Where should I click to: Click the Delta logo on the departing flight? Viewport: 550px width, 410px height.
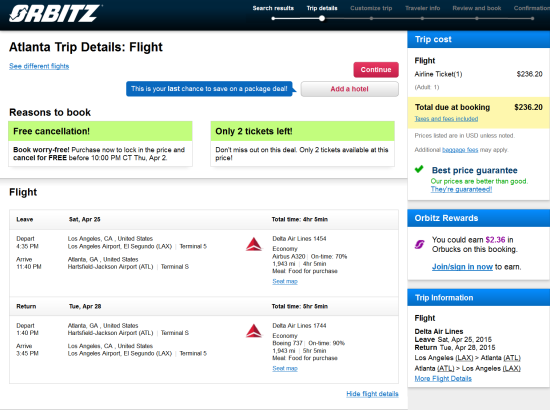[254, 244]
